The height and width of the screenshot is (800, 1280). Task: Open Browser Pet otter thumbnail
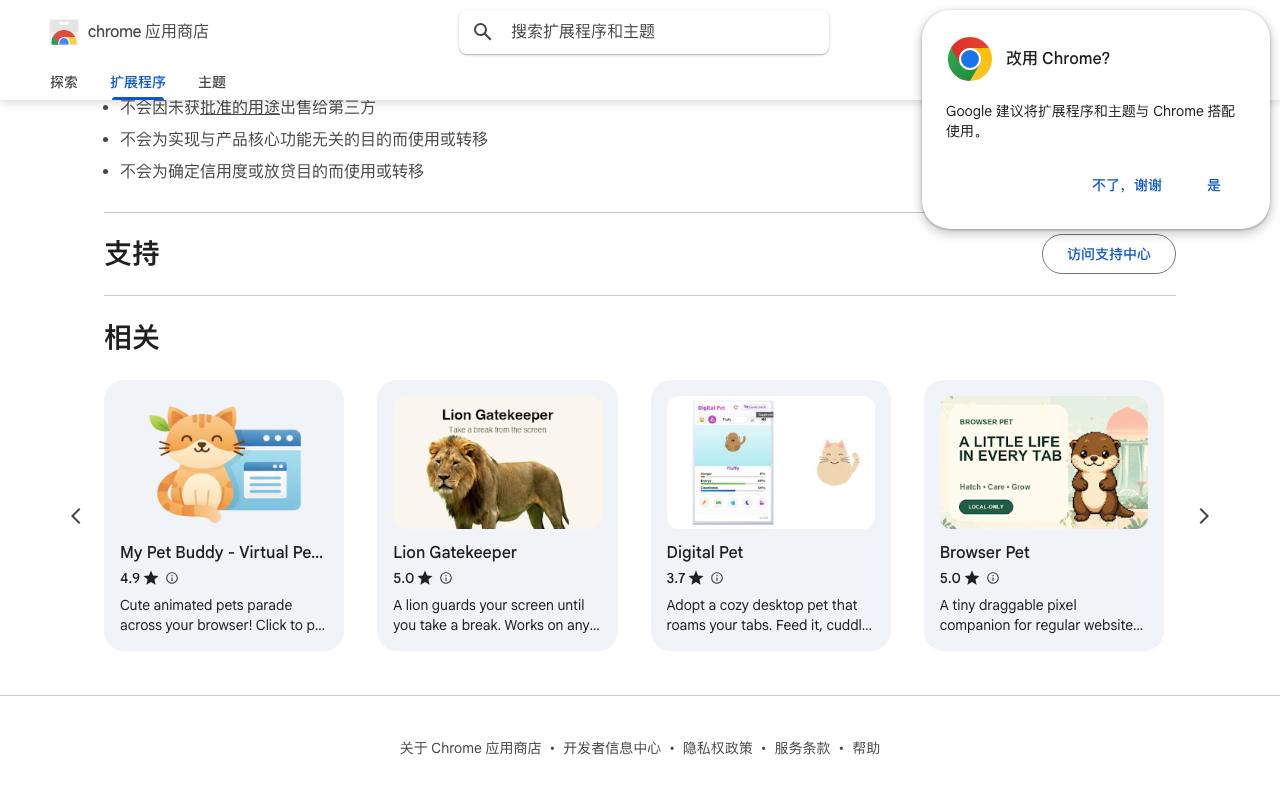[1044, 462]
